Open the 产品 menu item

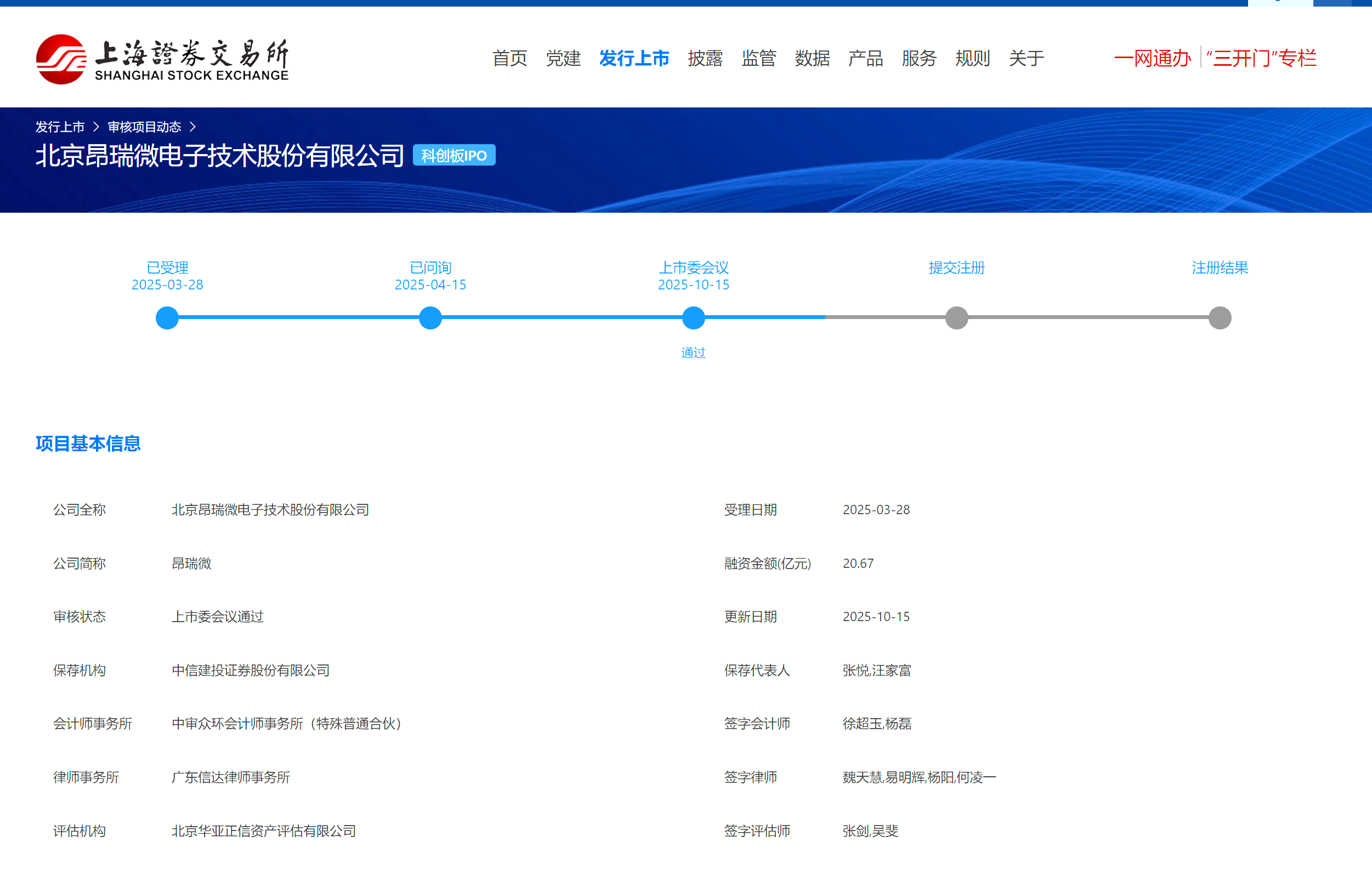click(865, 58)
